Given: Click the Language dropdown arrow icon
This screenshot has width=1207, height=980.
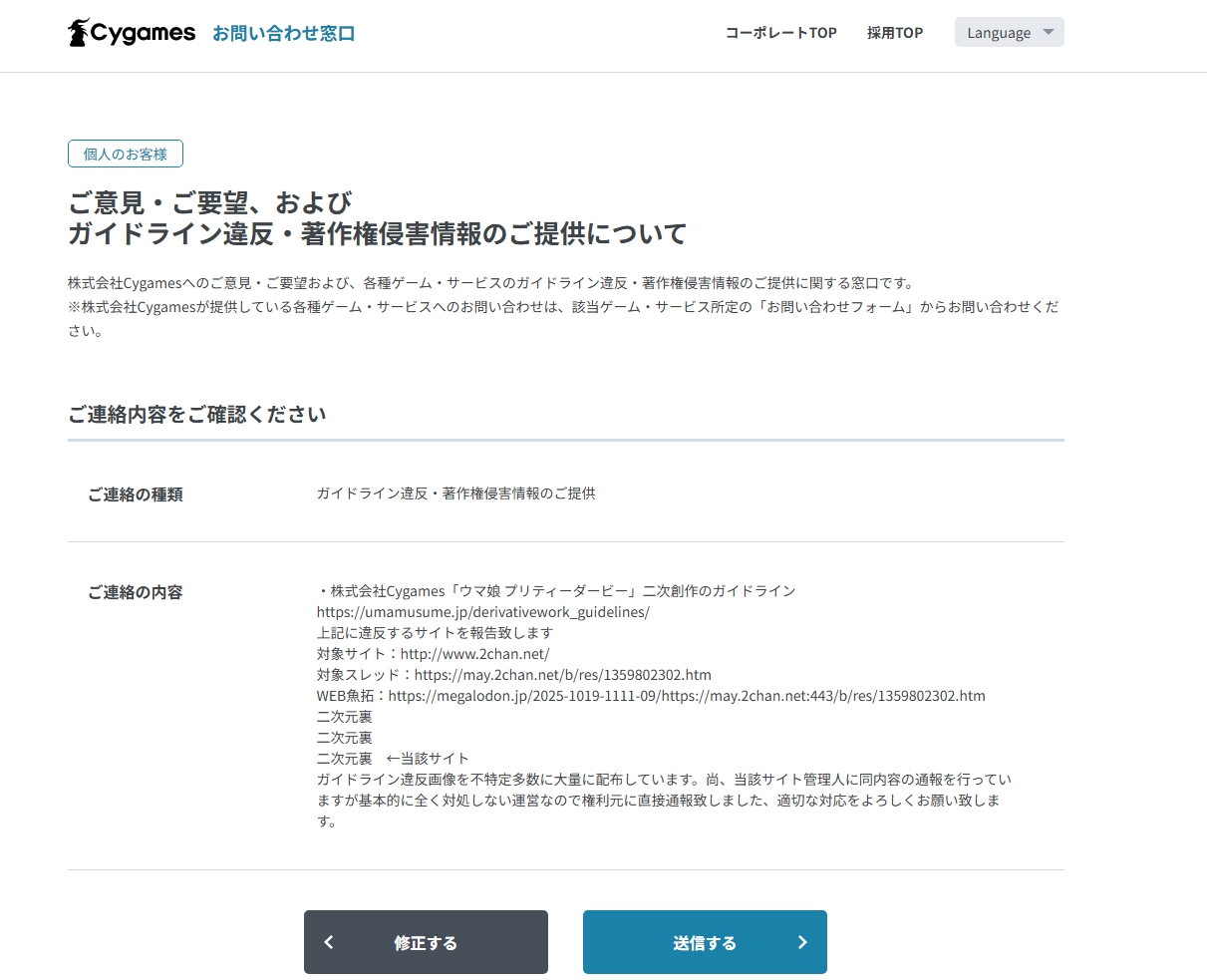Looking at the screenshot, I should (x=1048, y=32).
